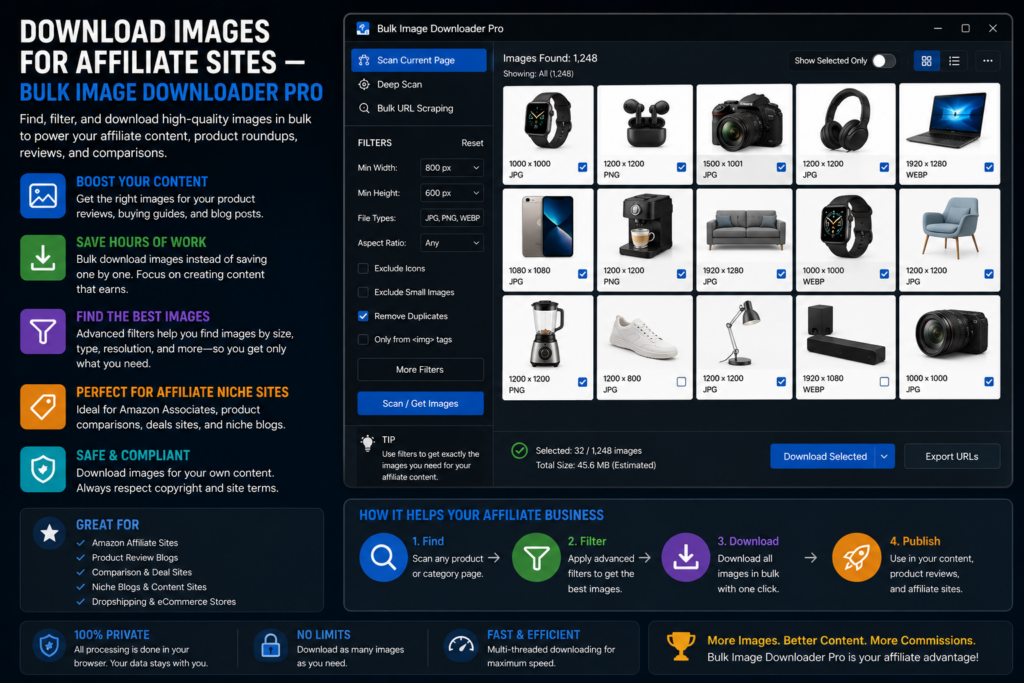Click the Export URLs button
The height and width of the screenshot is (683, 1024).
pos(952,456)
